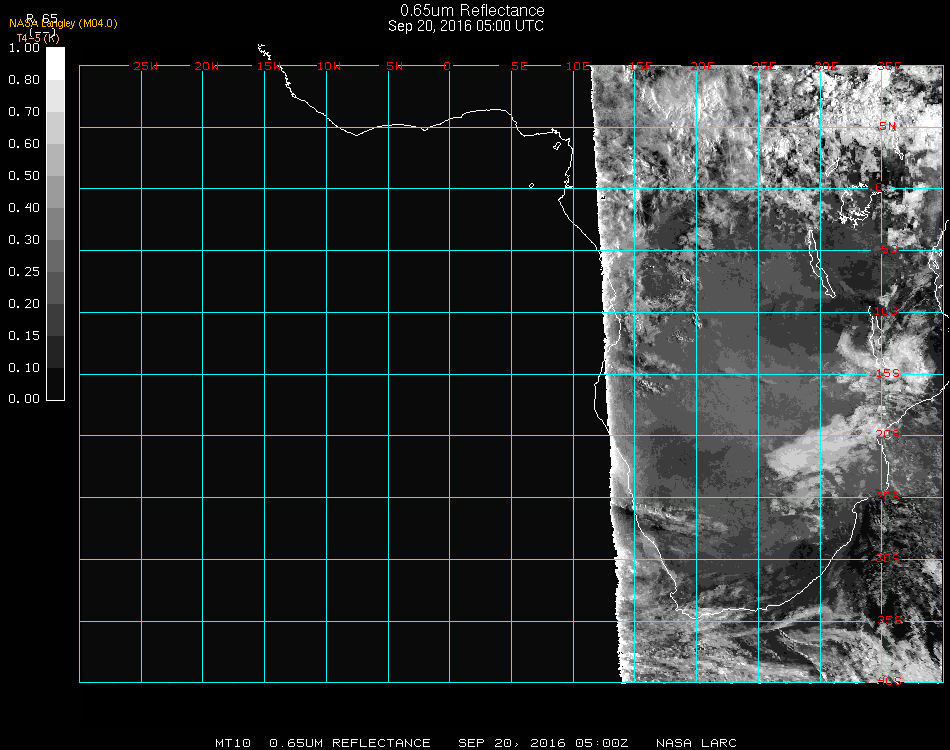Click the '10W' longitude label

click(x=329, y=66)
